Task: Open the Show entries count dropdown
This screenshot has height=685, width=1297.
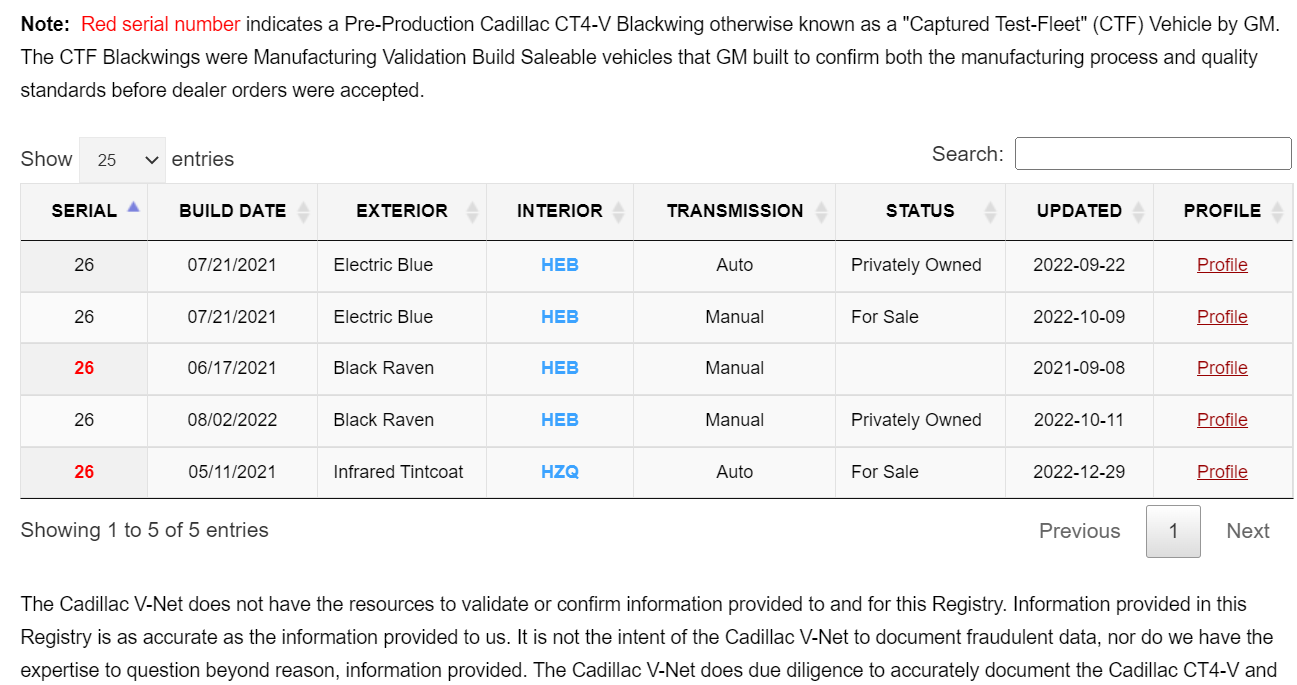Action: [x=122, y=160]
